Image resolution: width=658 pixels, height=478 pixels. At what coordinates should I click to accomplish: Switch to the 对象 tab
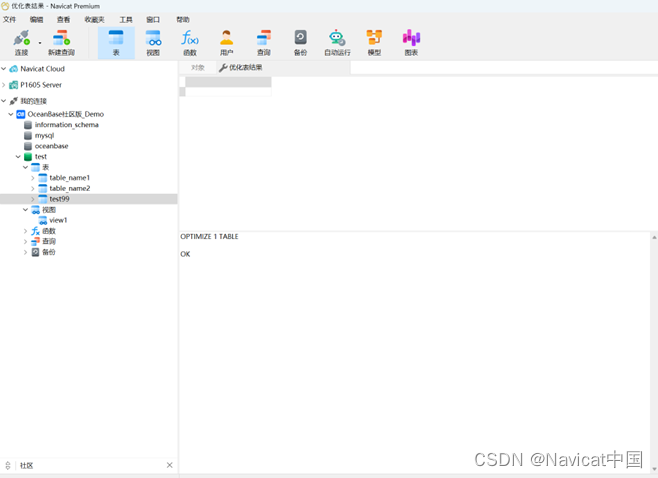[x=198, y=67]
